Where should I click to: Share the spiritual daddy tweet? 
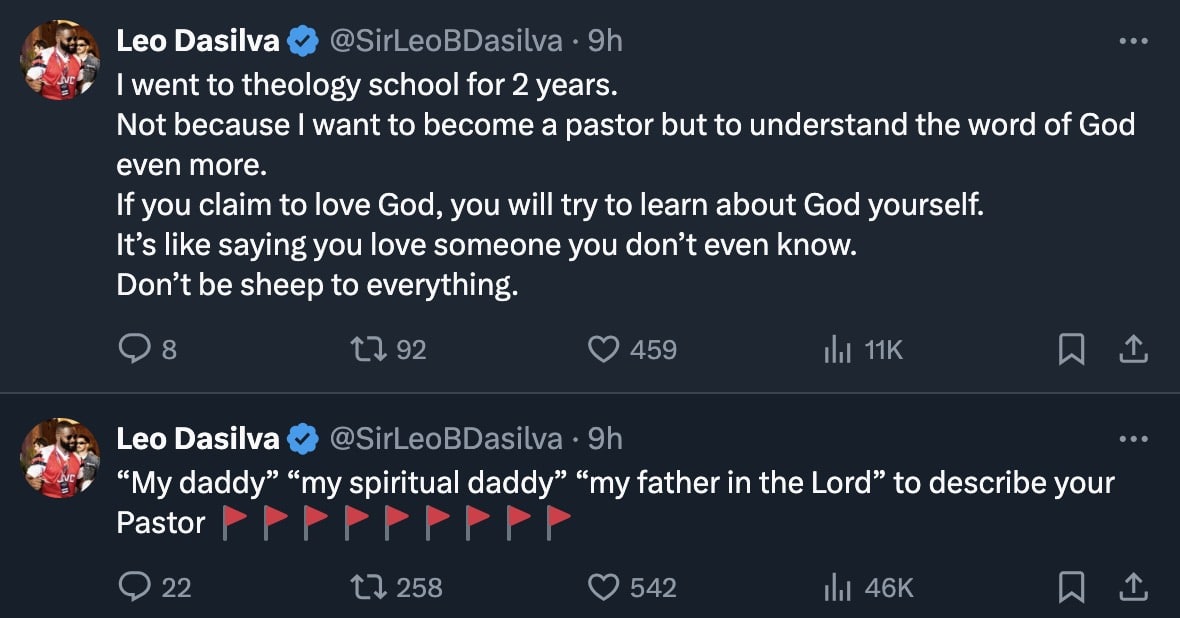coord(1131,588)
